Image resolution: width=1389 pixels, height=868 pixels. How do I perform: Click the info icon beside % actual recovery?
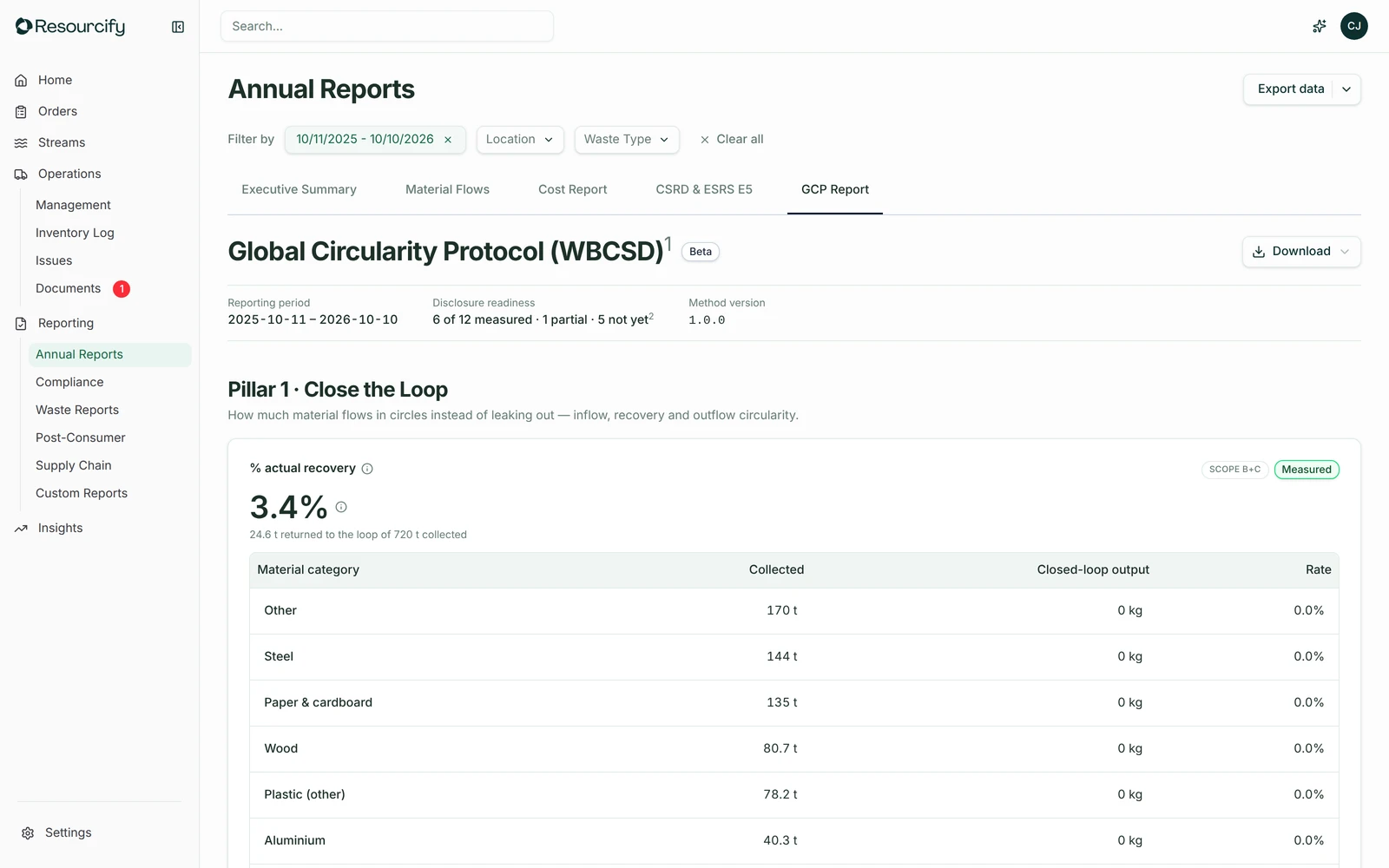click(x=367, y=469)
